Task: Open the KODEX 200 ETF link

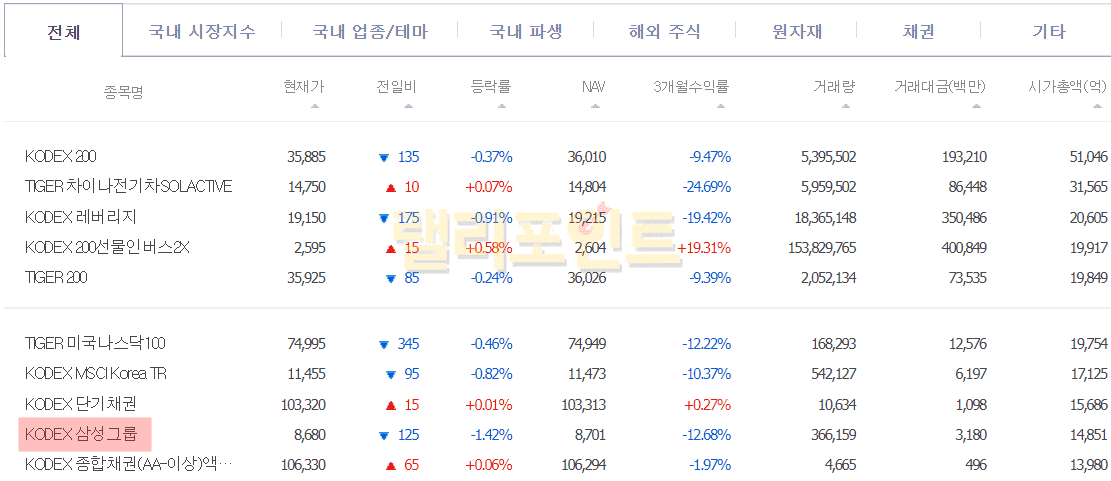Action: tap(61, 156)
